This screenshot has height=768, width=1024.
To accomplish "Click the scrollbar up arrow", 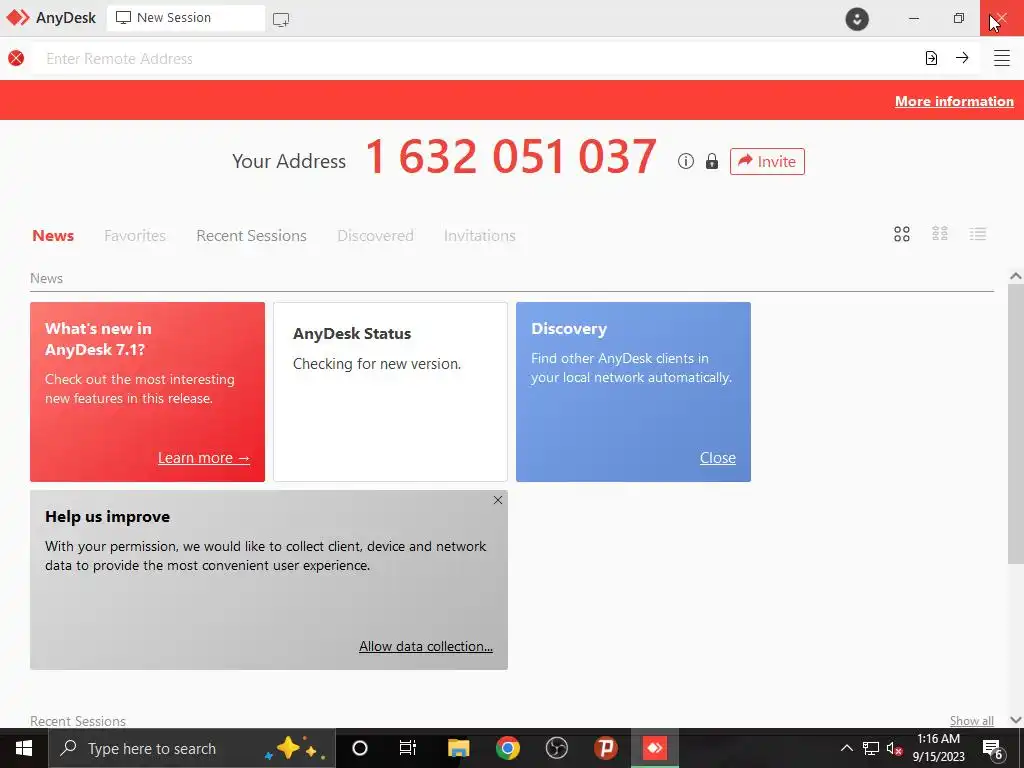I will coord(1016,276).
